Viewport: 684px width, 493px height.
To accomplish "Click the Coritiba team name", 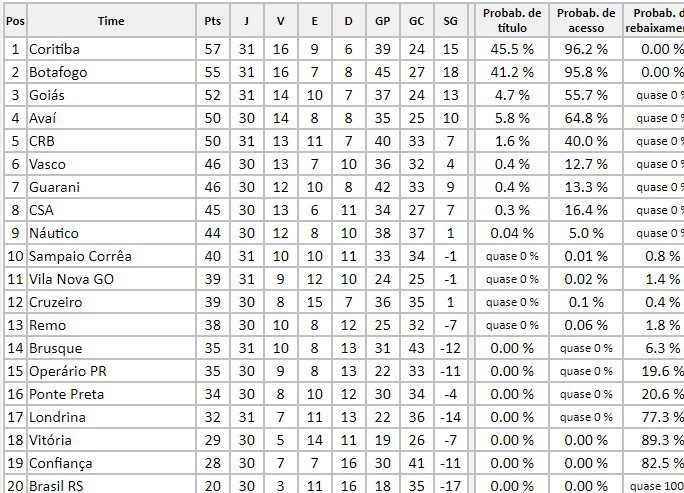I will point(55,49).
